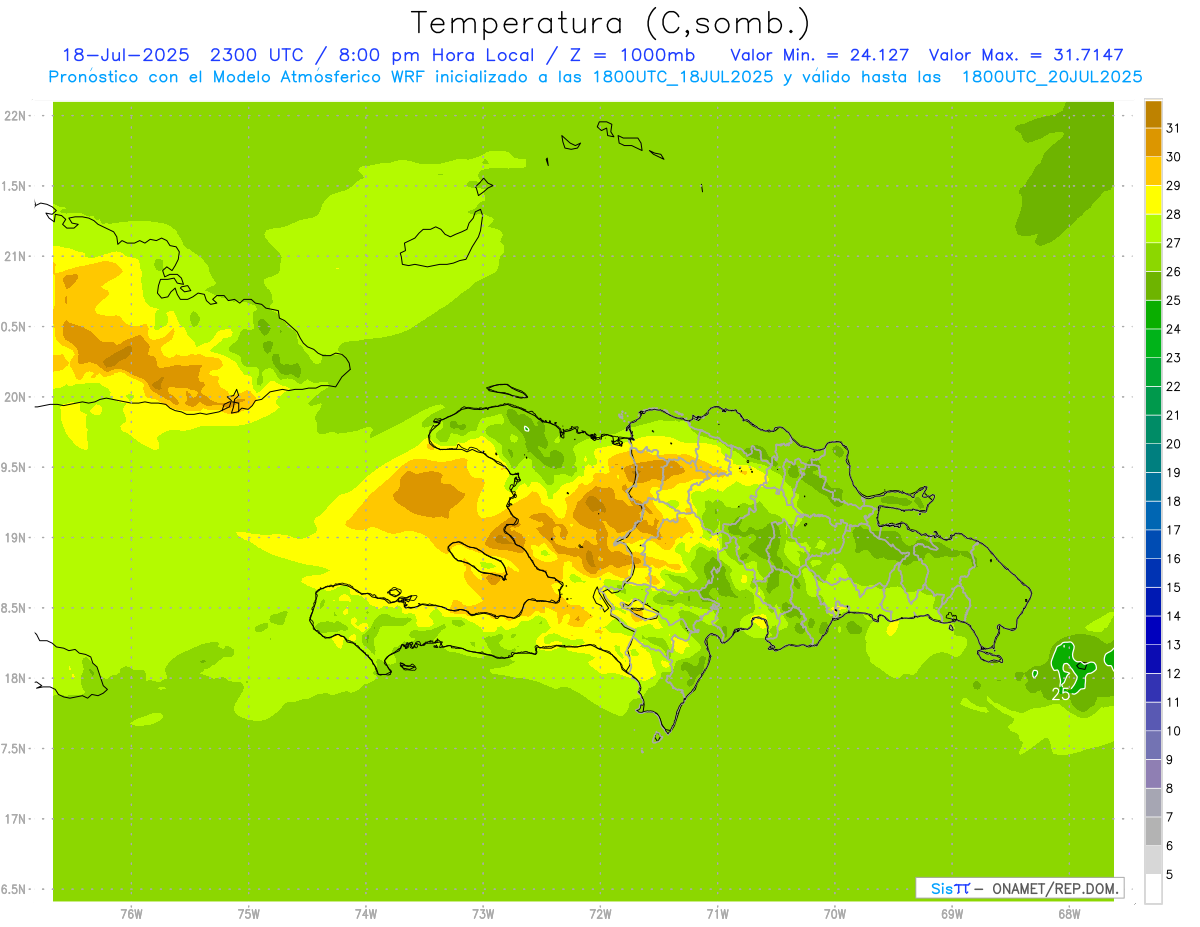Click the '25' color bar scale label
This screenshot has width=1200, height=927.
[x=1173, y=300]
